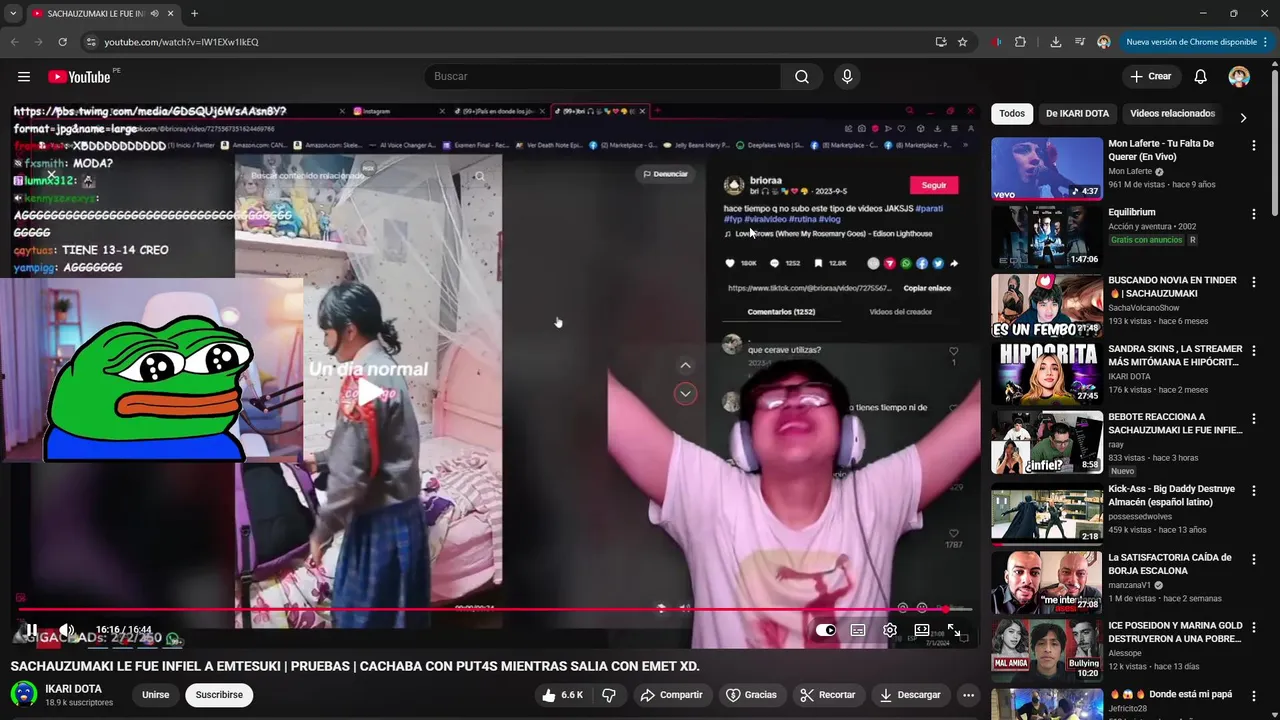Open the tab search dropdown arrow
The image size is (1280, 720).
coord(13,14)
